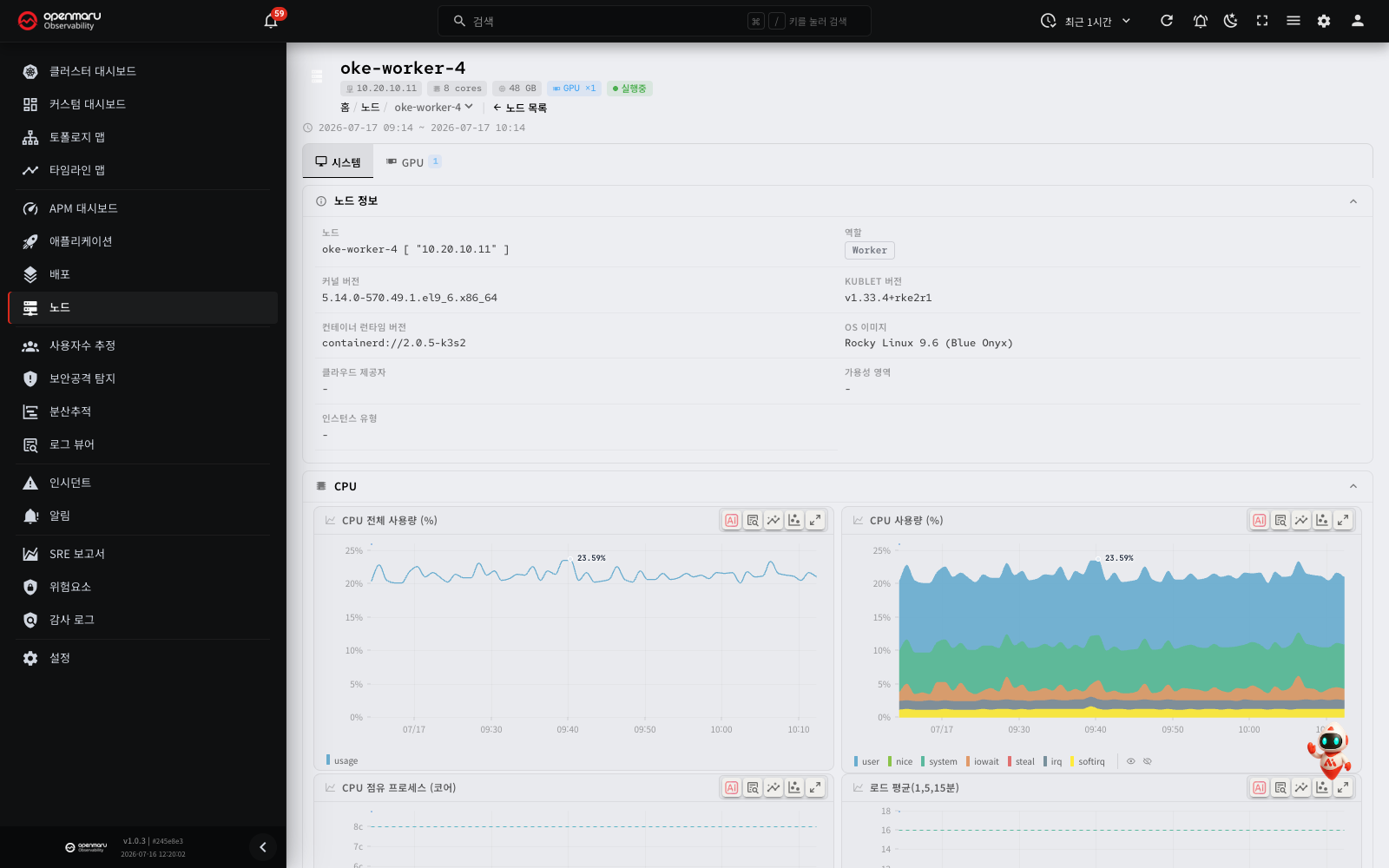Click scatter plot icon on CPU 전체 사용량 chart
Image resolution: width=1389 pixels, height=868 pixels.
coord(794,520)
